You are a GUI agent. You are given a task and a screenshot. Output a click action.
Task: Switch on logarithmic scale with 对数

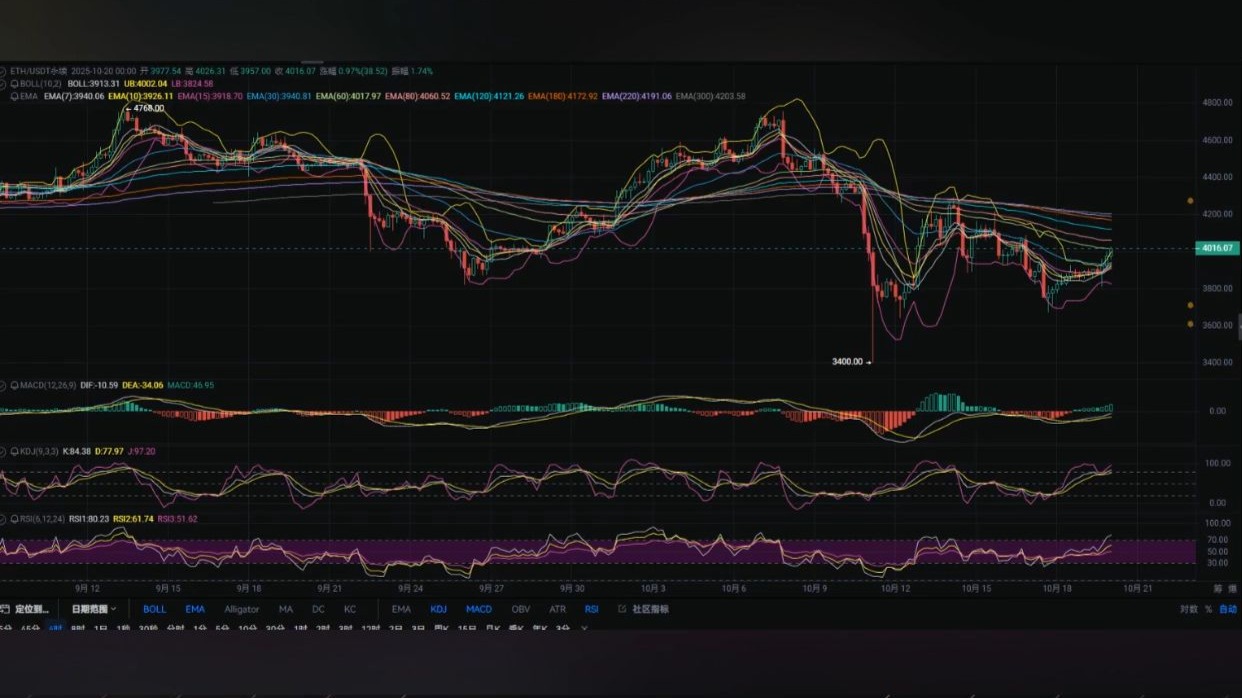[1188, 609]
